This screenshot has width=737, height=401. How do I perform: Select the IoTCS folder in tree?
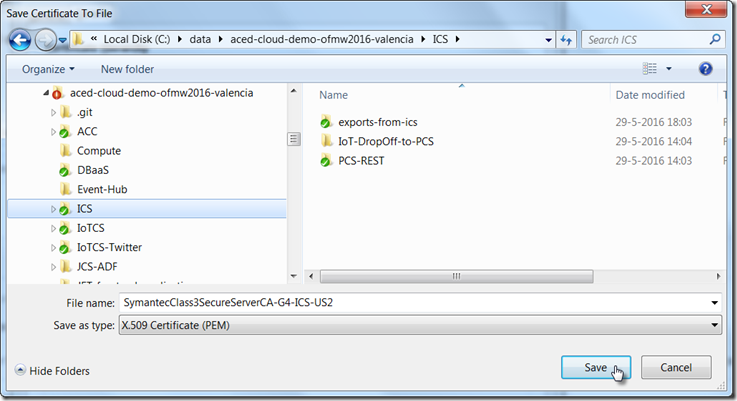click(91, 228)
